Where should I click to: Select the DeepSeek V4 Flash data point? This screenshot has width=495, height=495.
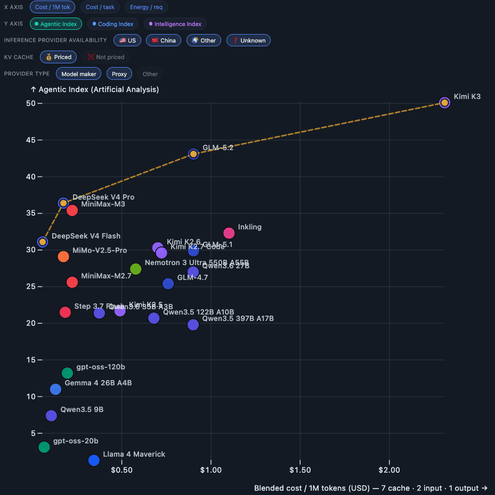42,242
